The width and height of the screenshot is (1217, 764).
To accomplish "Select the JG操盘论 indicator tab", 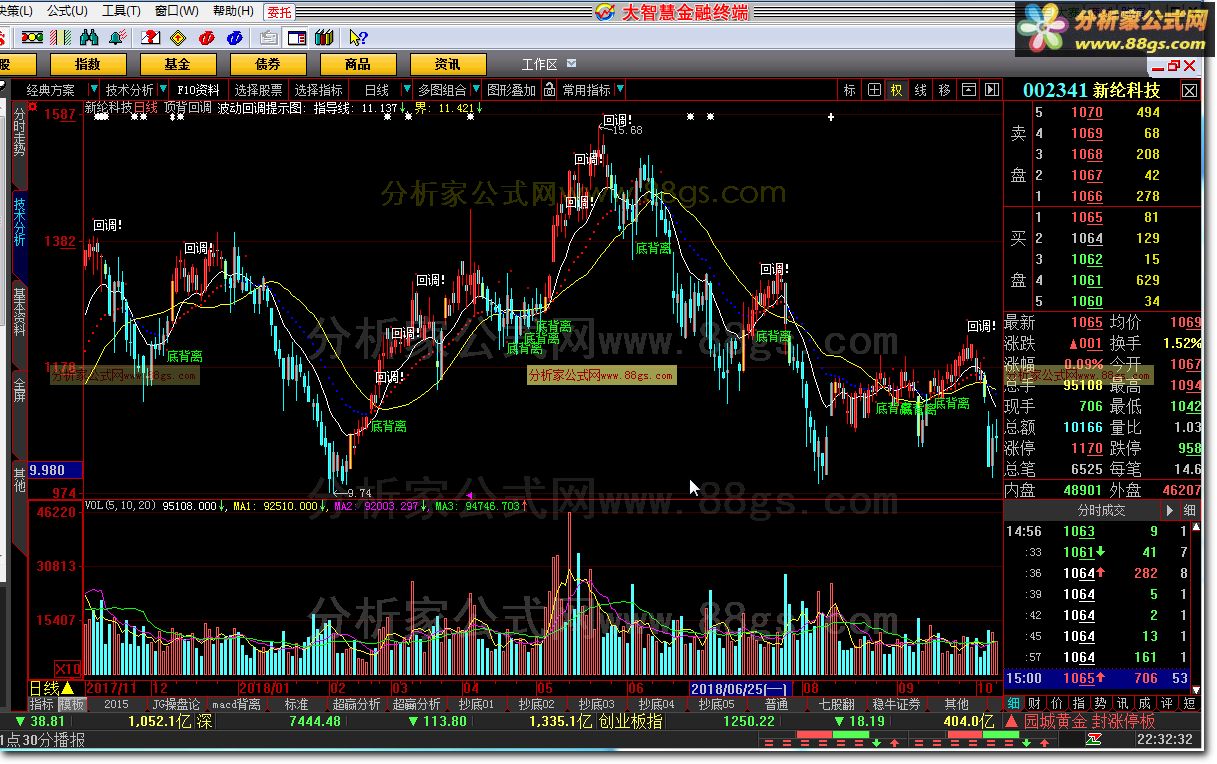I will [x=176, y=704].
